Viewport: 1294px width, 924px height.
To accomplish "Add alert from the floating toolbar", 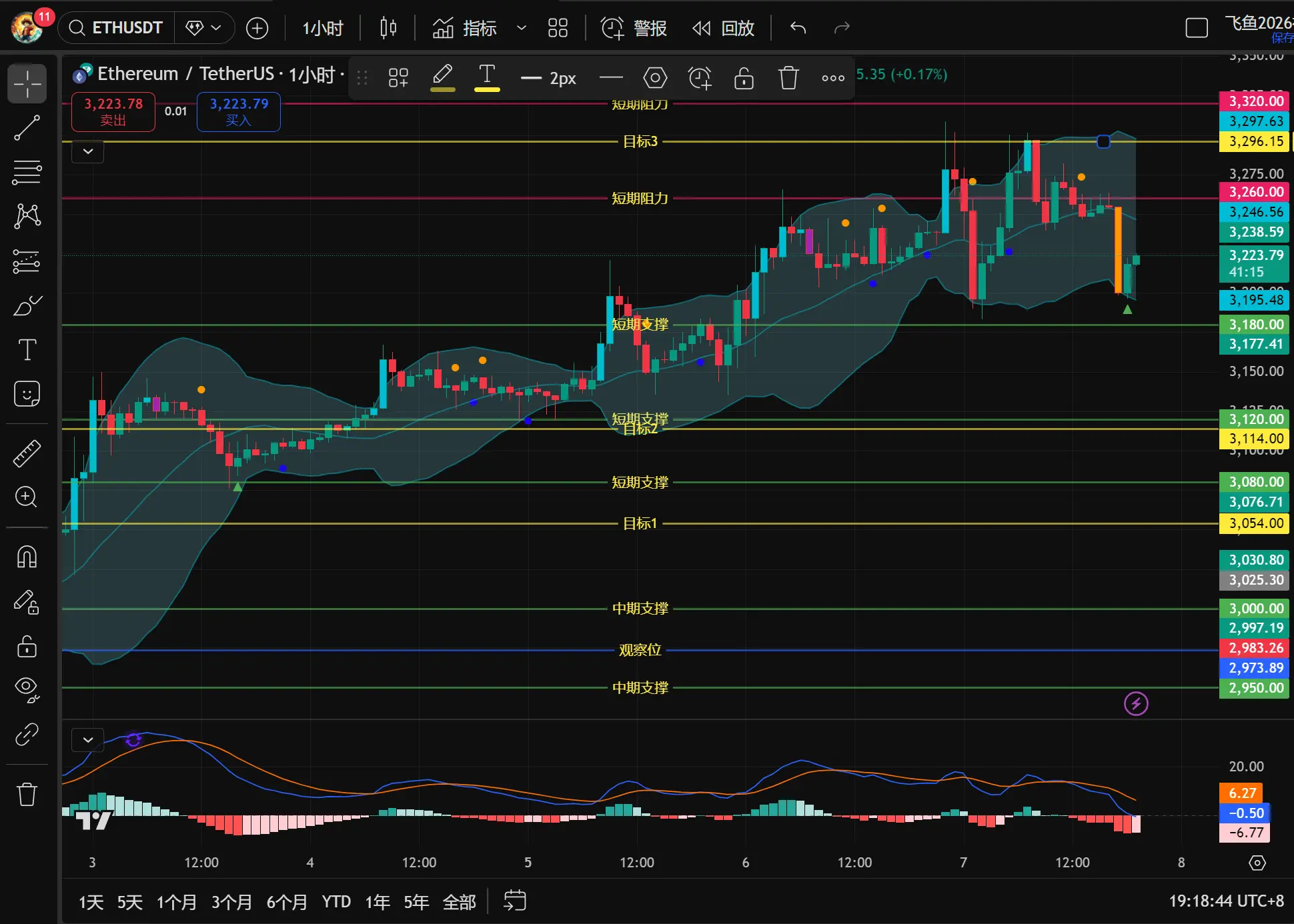I will coord(700,78).
